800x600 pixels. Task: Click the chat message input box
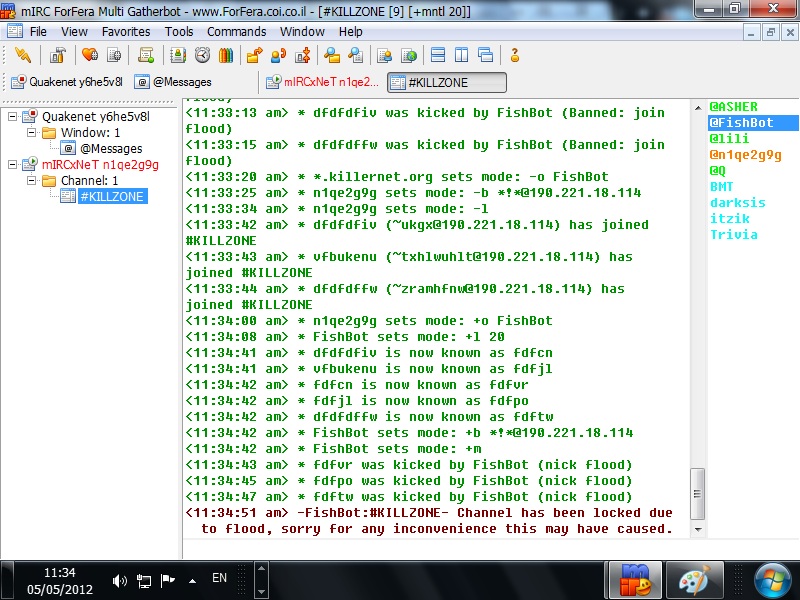(490, 548)
